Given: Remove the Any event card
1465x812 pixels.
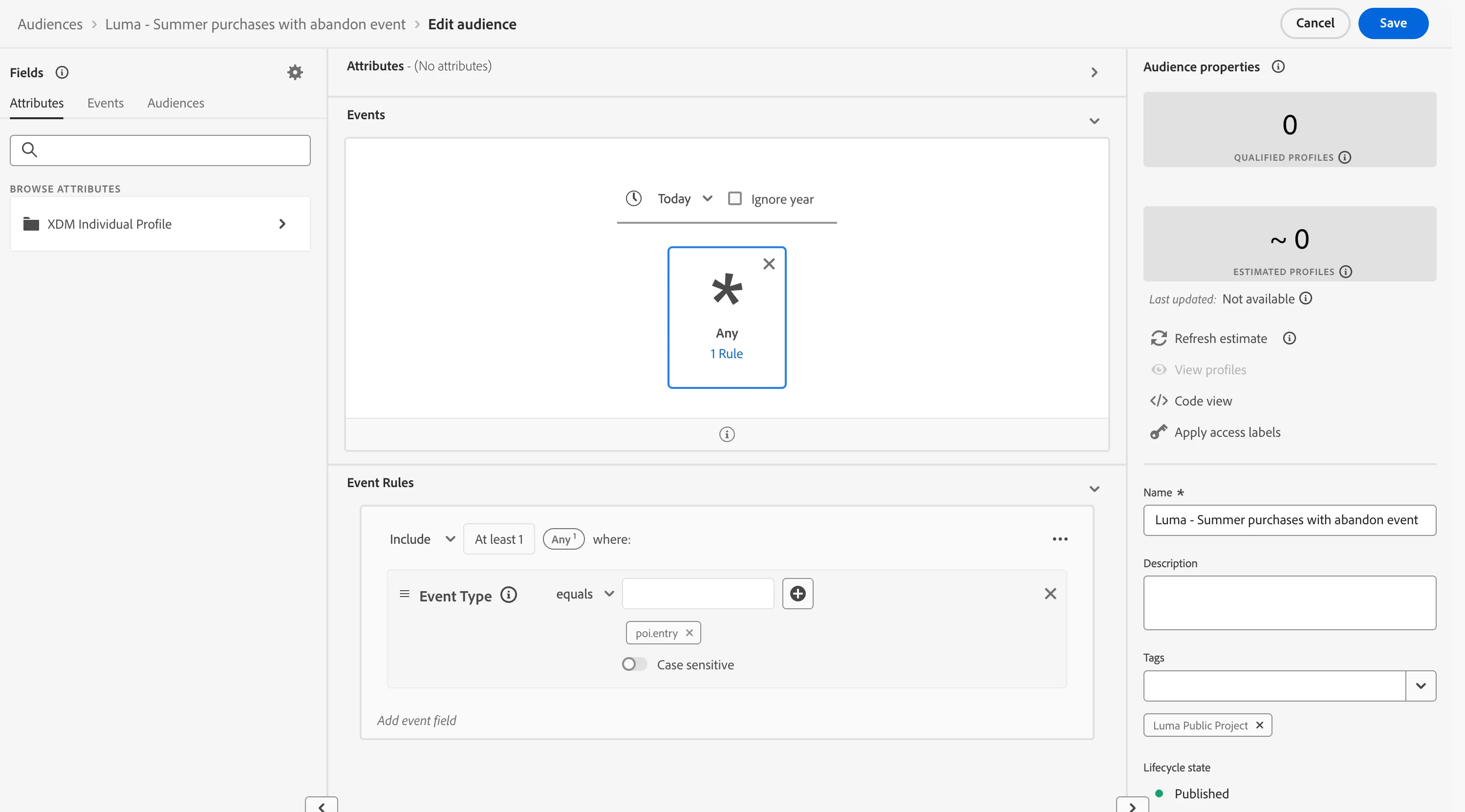Looking at the screenshot, I should [x=769, y=264].
